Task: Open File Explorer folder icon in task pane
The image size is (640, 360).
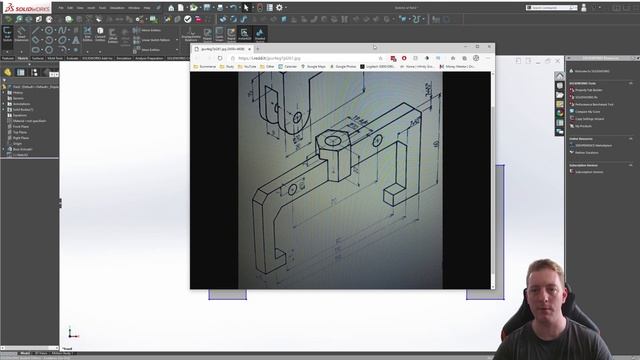Action: point(560,95)
